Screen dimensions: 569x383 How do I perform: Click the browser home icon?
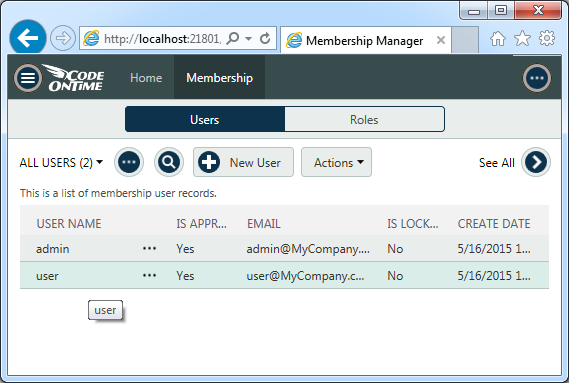click(498, 38)
